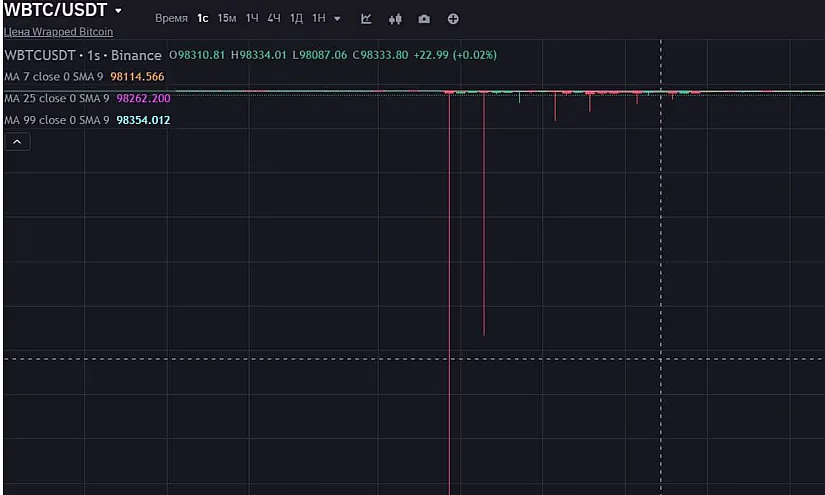Viewport: 825px width, 495px height.
Task: Switch to the 4Ч timeframe
Action: (x=274, y=19)
